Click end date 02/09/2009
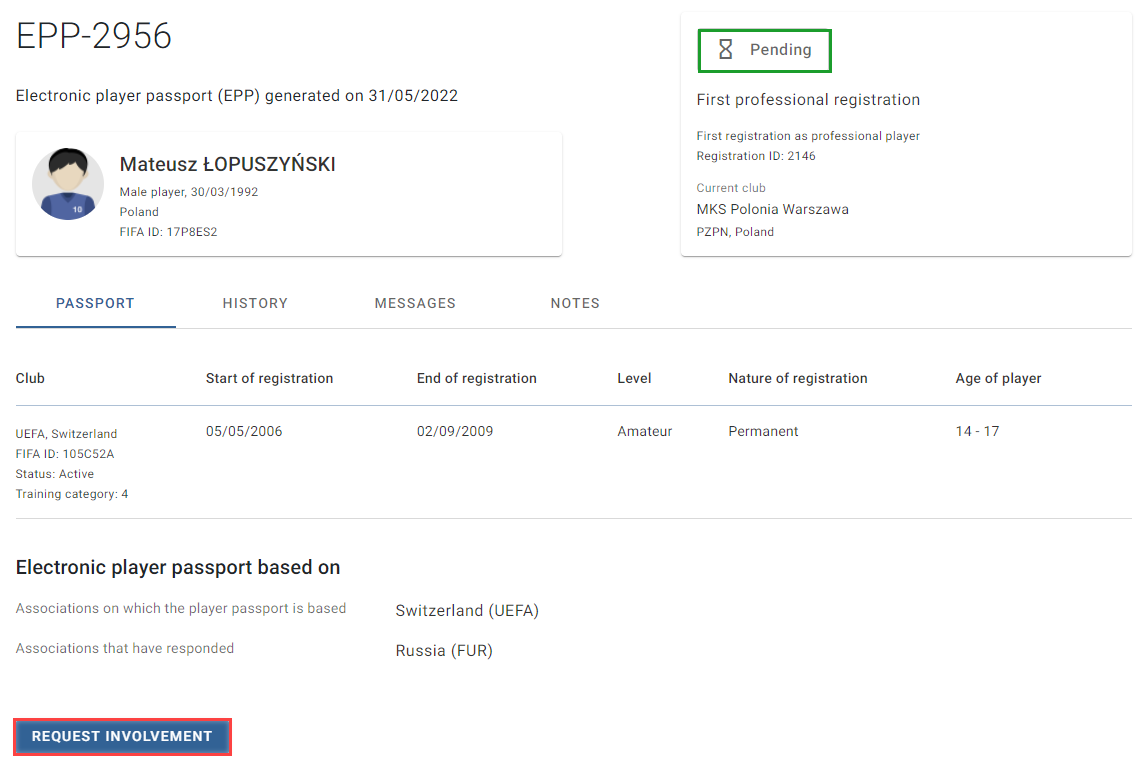 click(454, 431)
